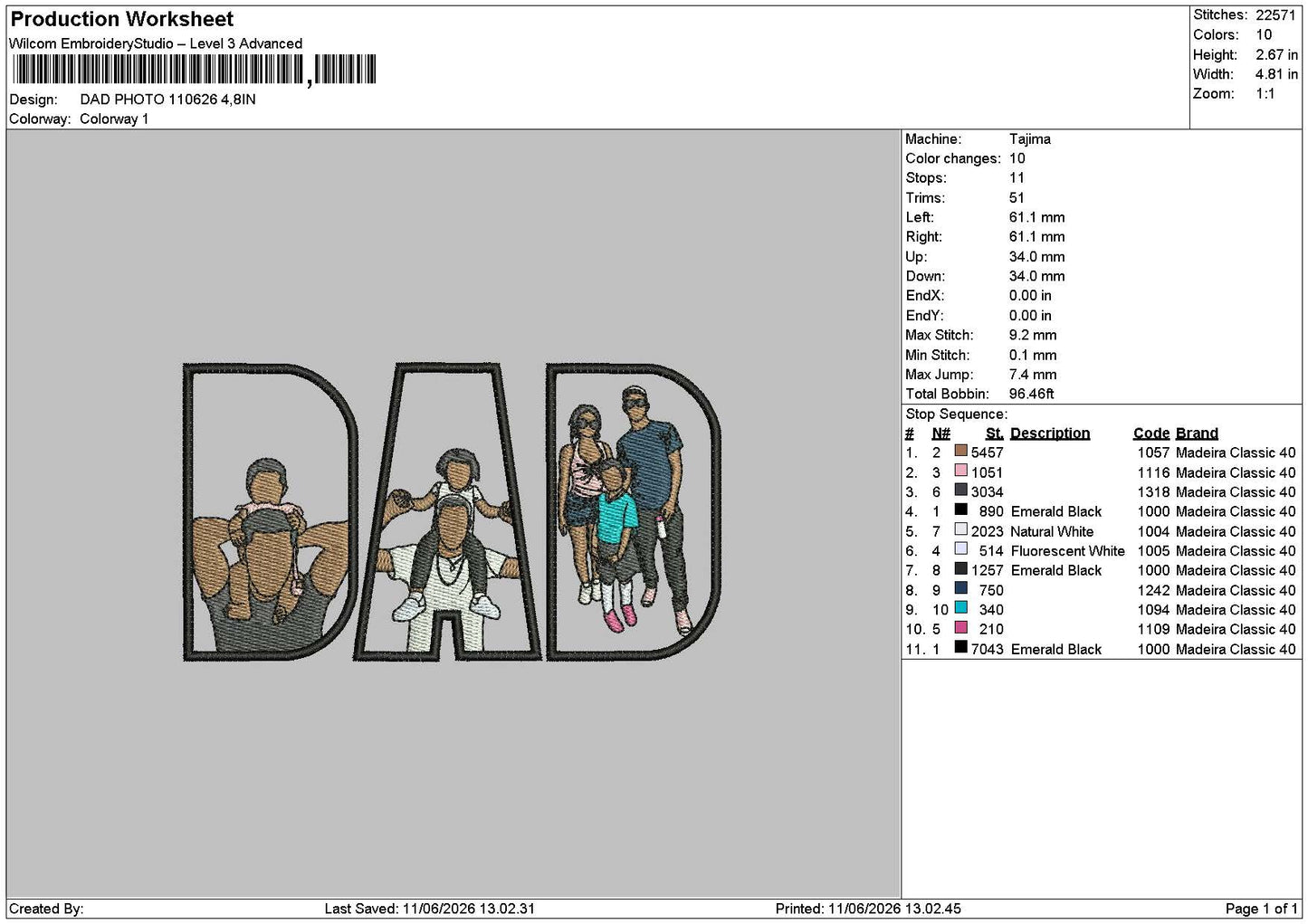The width and height of the screenshot is (1308, 924).
Task: Click the Down value 34.0 mm
Action: coord(1037,276)
